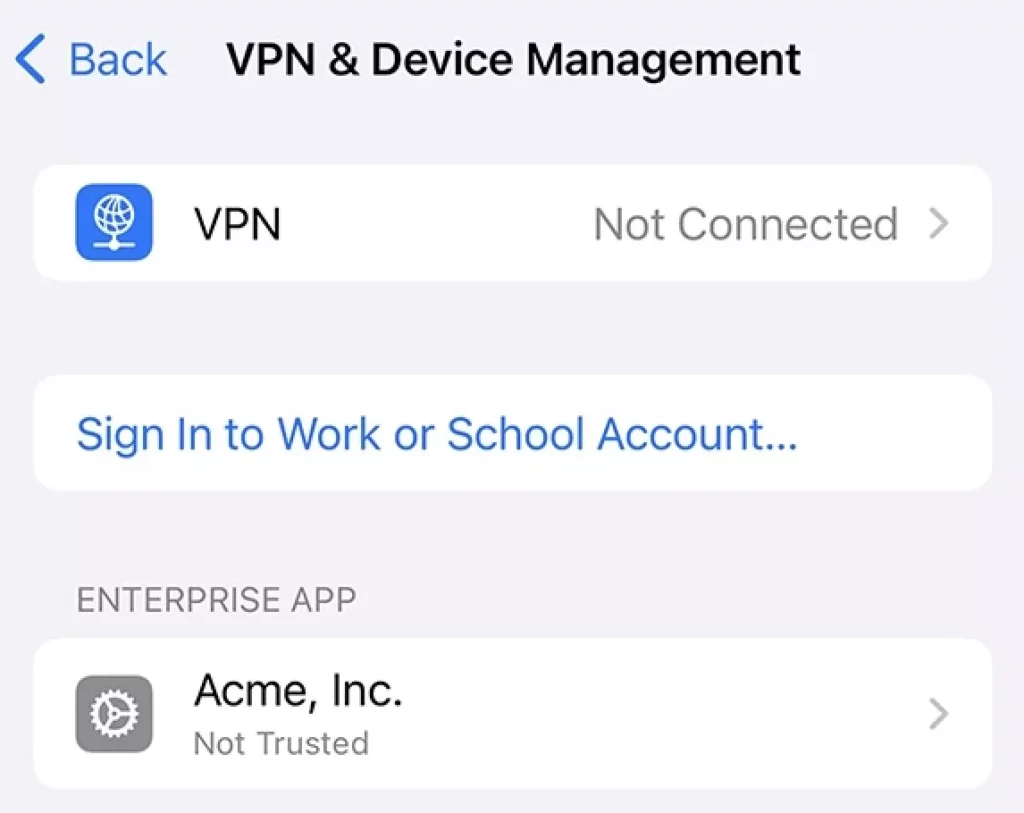Open Acme, Inc. details via its chevron
Screen dimensions: 1024x813
[938, 714]
